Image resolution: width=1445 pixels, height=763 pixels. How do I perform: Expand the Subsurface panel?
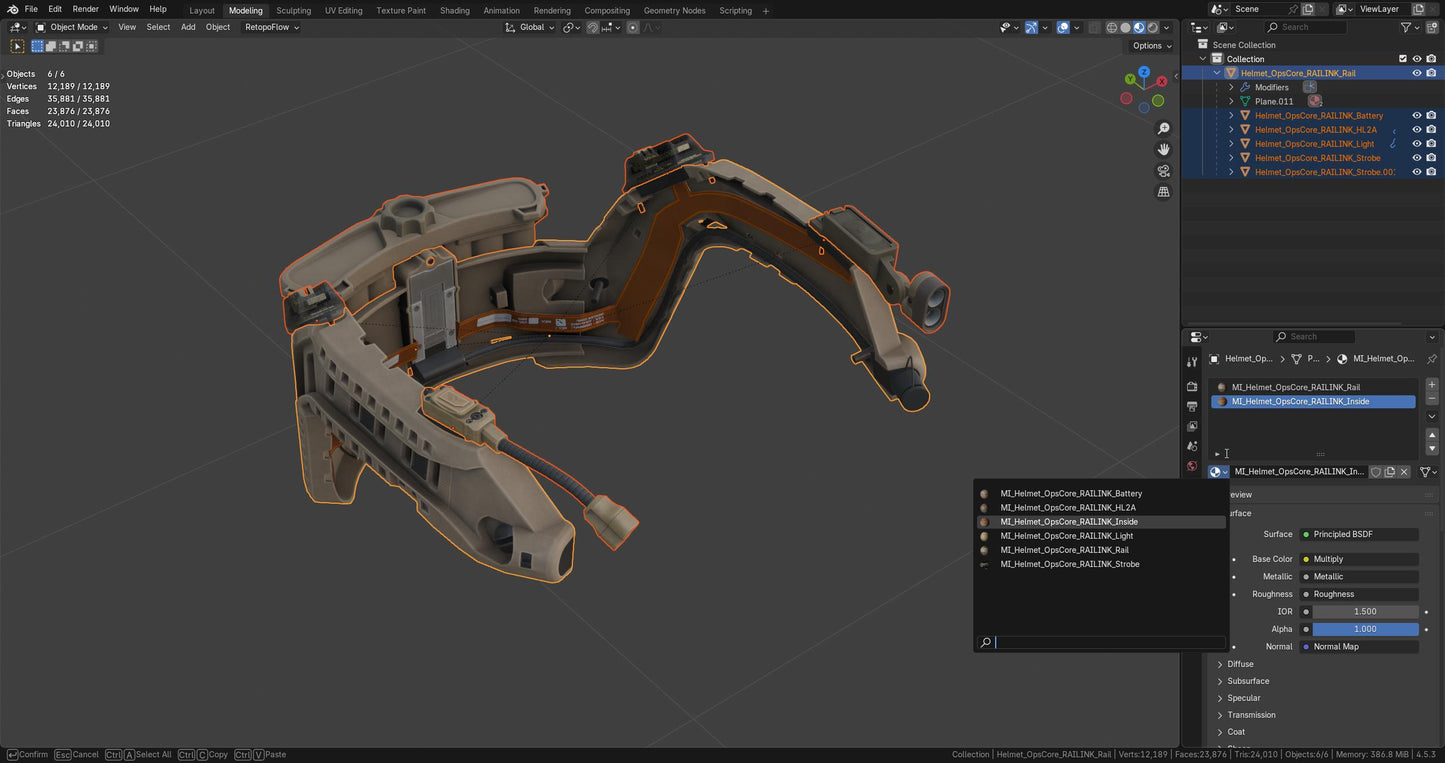(1248, 681)
